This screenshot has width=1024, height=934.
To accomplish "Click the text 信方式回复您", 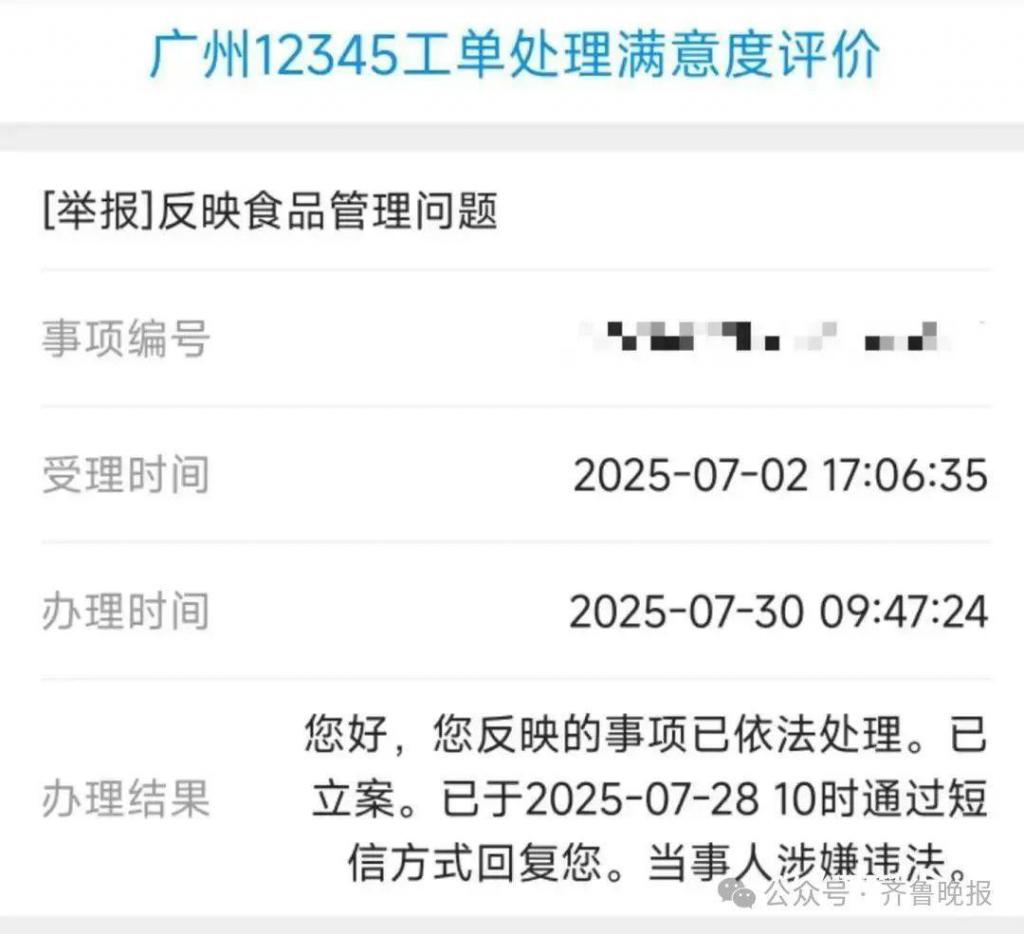I will pos(475,863).
